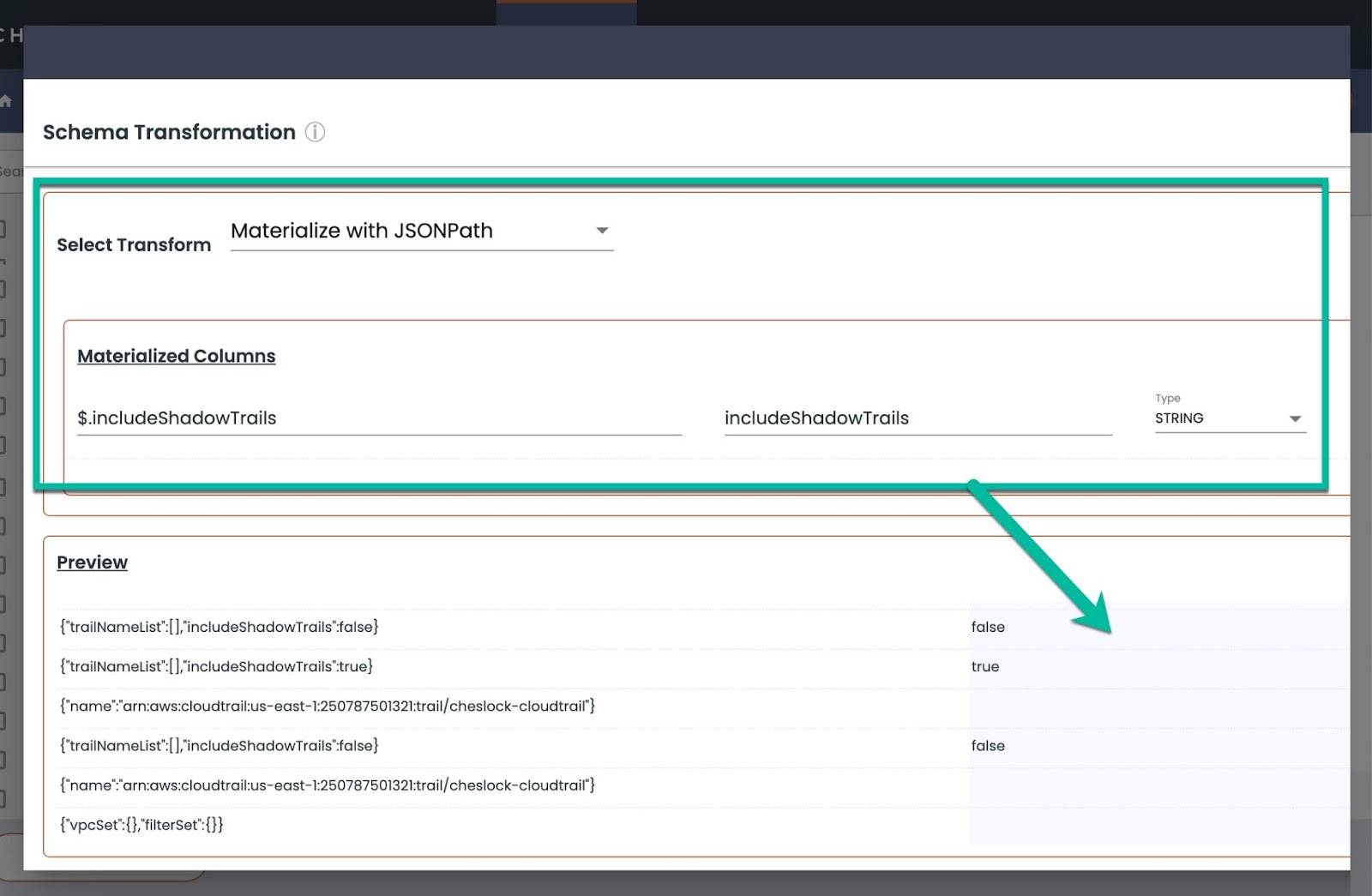This screenshot has height=896, width=1372.
Task: Click the search field behind the dialog
Action: 10,171
